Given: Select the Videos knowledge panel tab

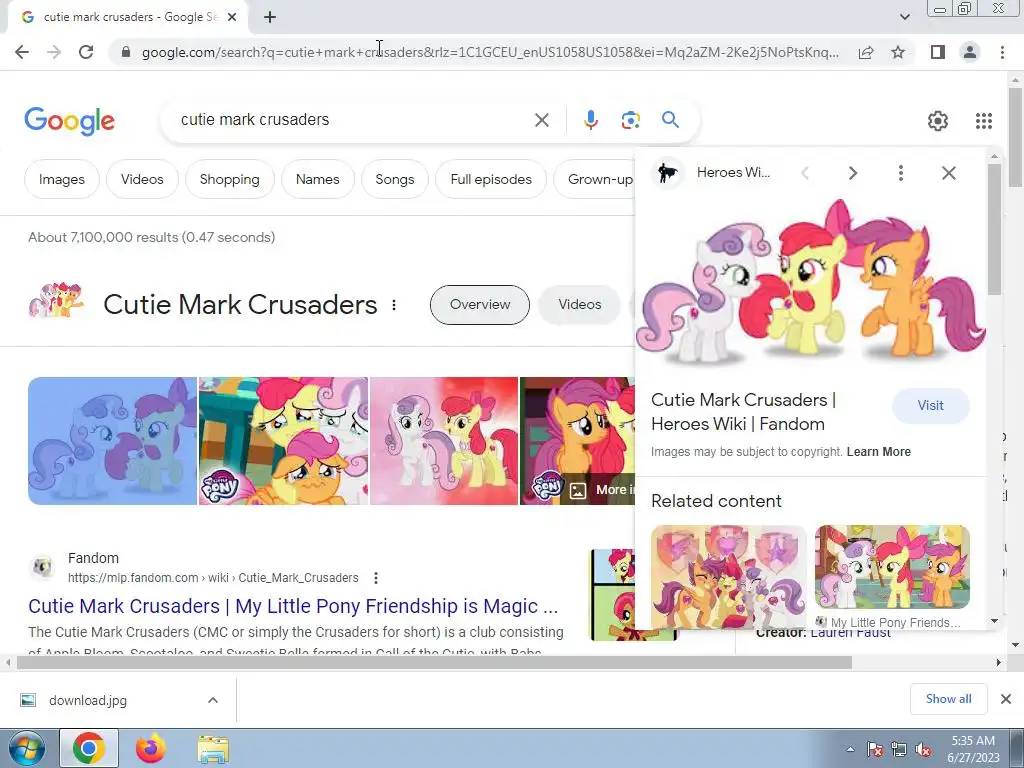Looking at the screenshot, I should [x=579, y=305].
